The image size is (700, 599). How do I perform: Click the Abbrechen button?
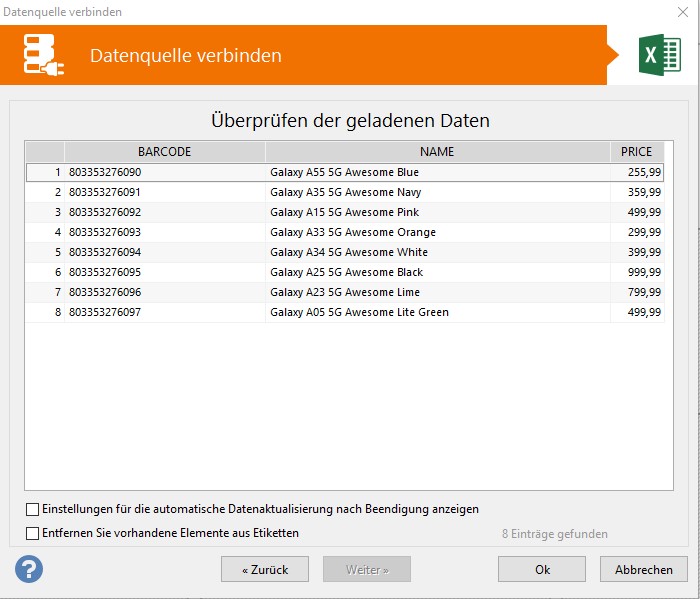click(643, 570)
